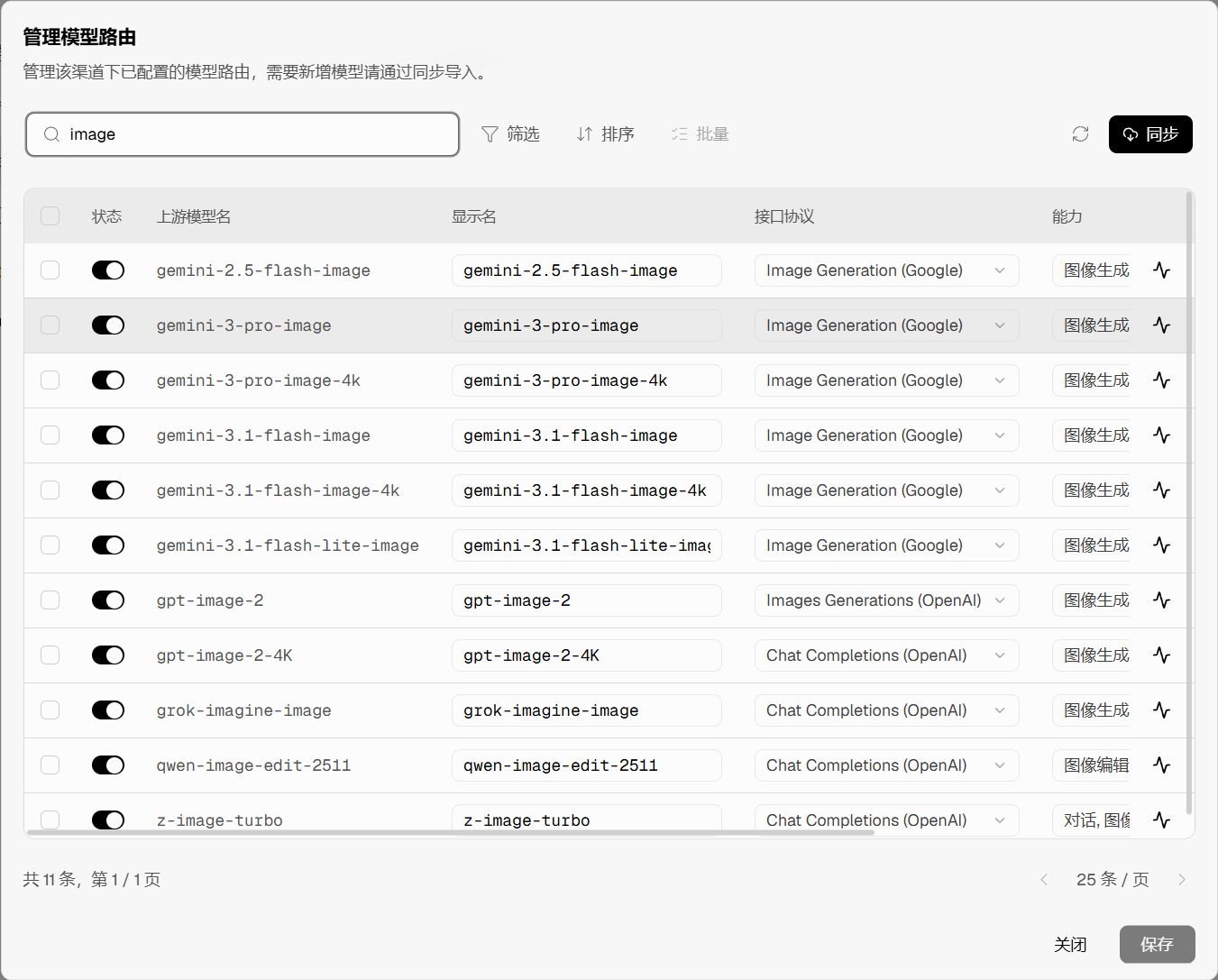The width and height of the screenshot is (1218, 980).
Task: Check the box for gemini-2.5-flash-image
Action: (x=50, y=270)
